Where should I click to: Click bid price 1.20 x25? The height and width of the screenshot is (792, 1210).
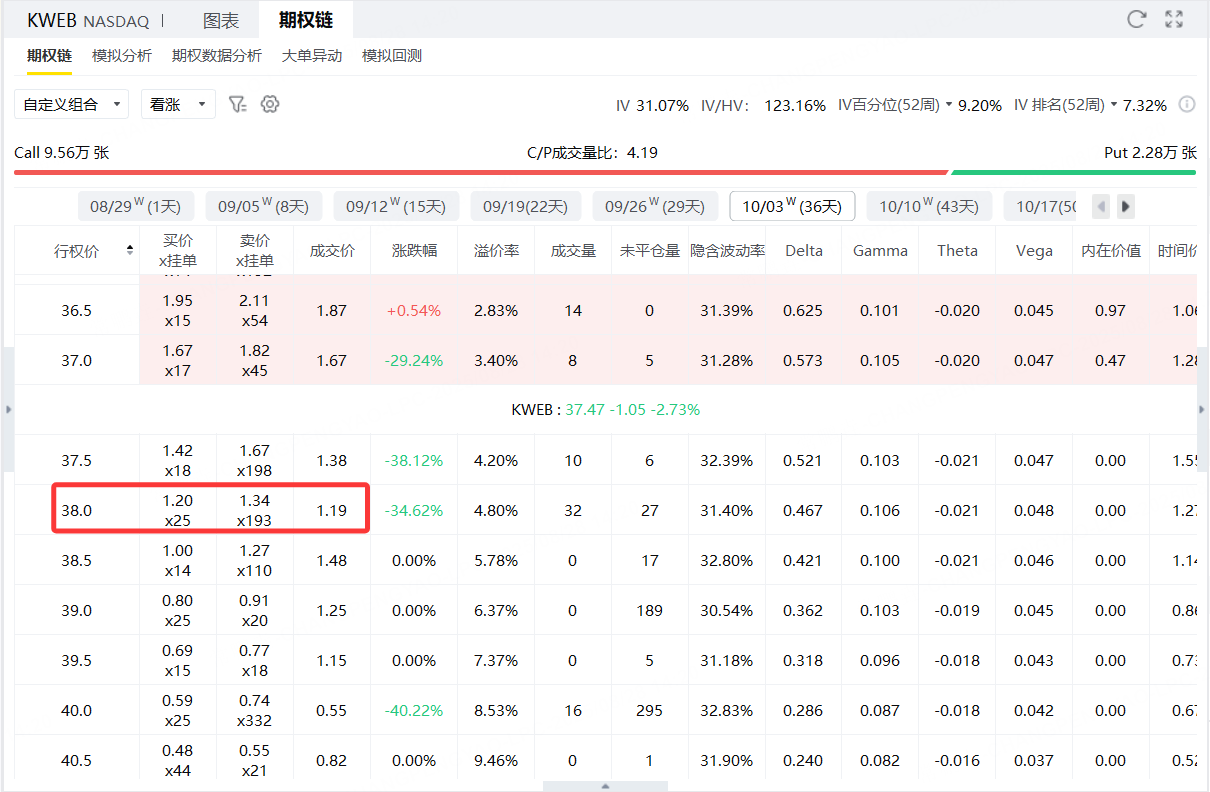(x=177, y=510)
